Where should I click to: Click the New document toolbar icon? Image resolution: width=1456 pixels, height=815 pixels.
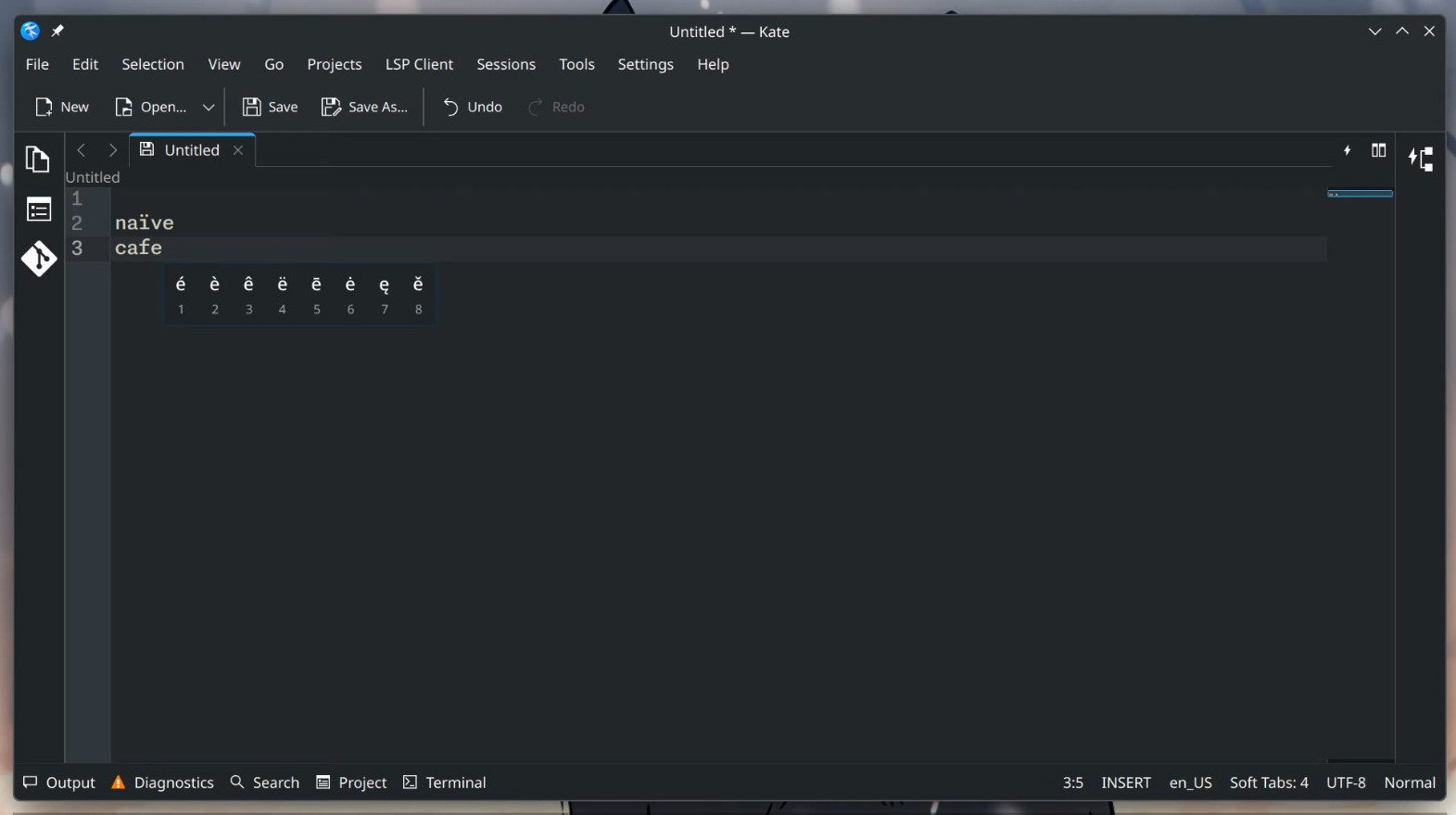(61, 107)
